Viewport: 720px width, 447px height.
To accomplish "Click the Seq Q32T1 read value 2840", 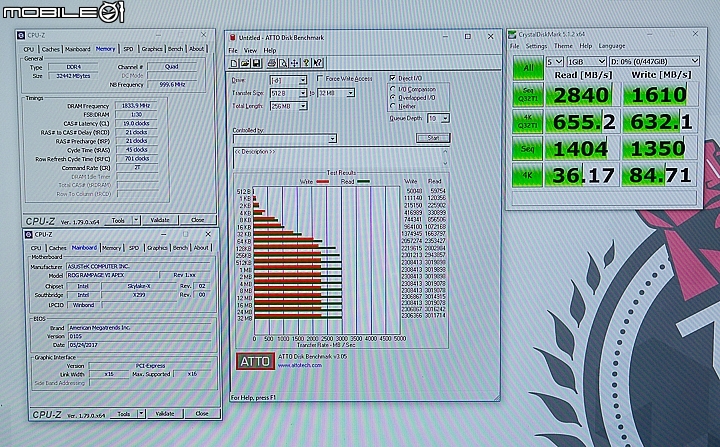I will click(581, 95).
